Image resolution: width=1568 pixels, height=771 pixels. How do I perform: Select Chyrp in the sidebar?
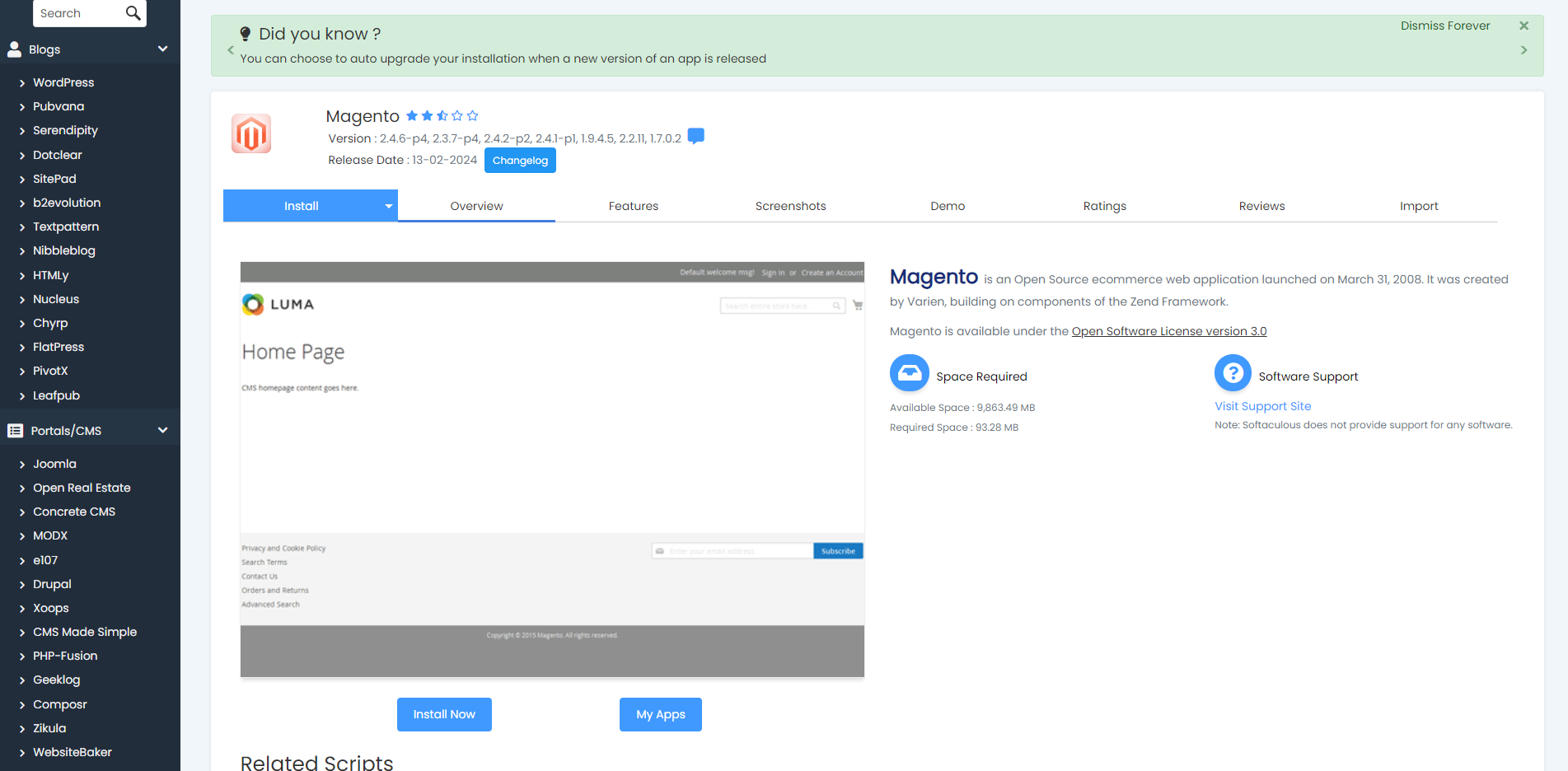(50, 323)
